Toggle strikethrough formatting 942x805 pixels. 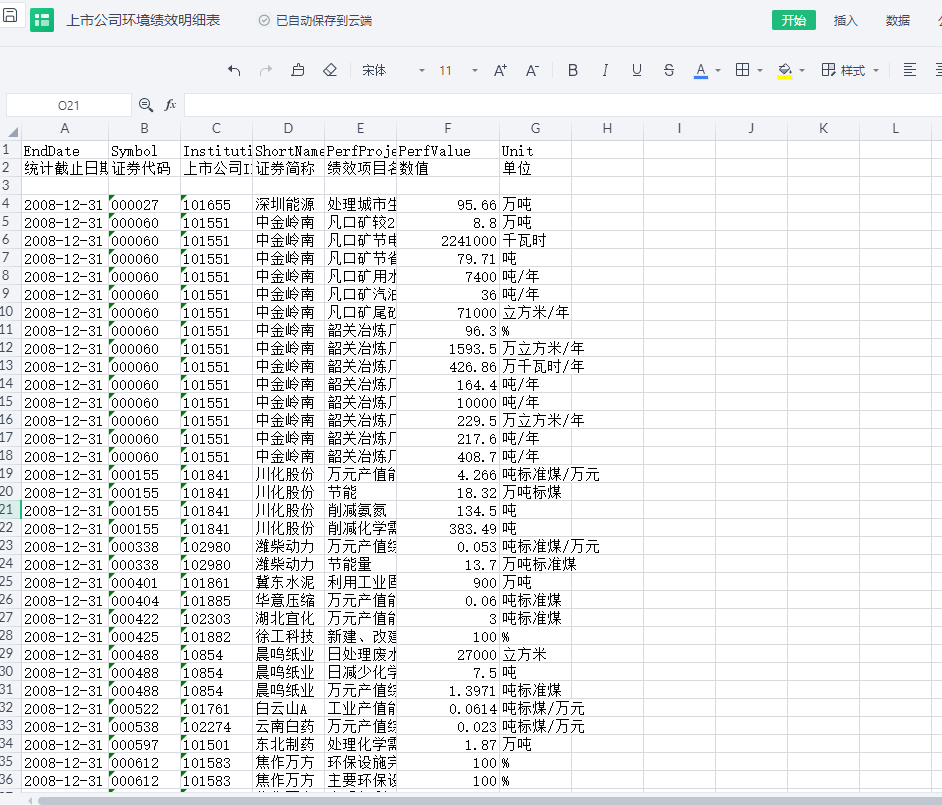coord(669,70)
